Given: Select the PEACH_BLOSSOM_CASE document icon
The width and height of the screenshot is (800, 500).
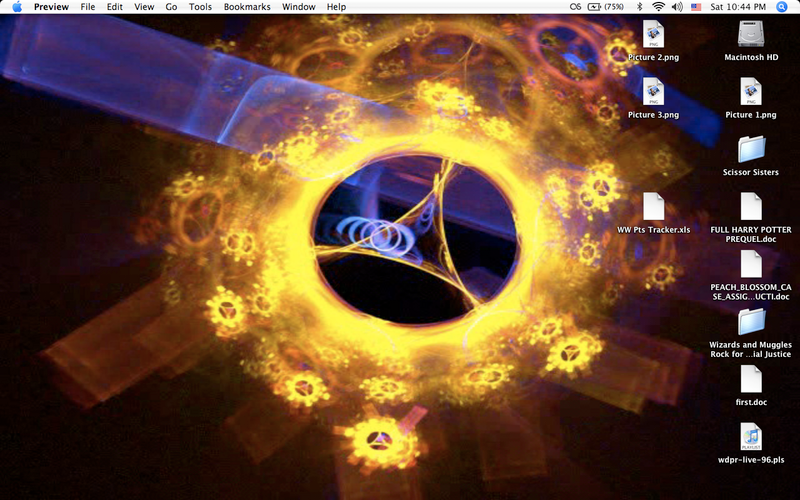Looking at the screenshot, I should (x=751, y=264).
